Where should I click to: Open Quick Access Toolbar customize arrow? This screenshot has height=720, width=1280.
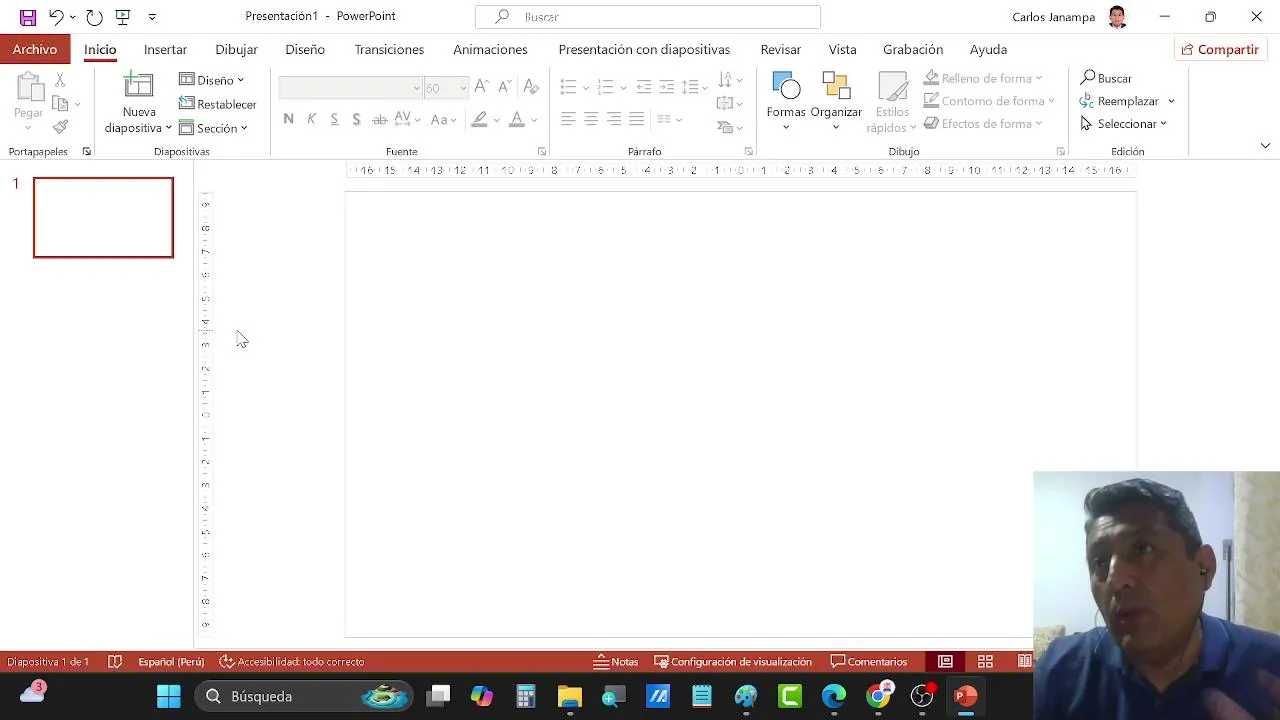(x=152, y=17)
